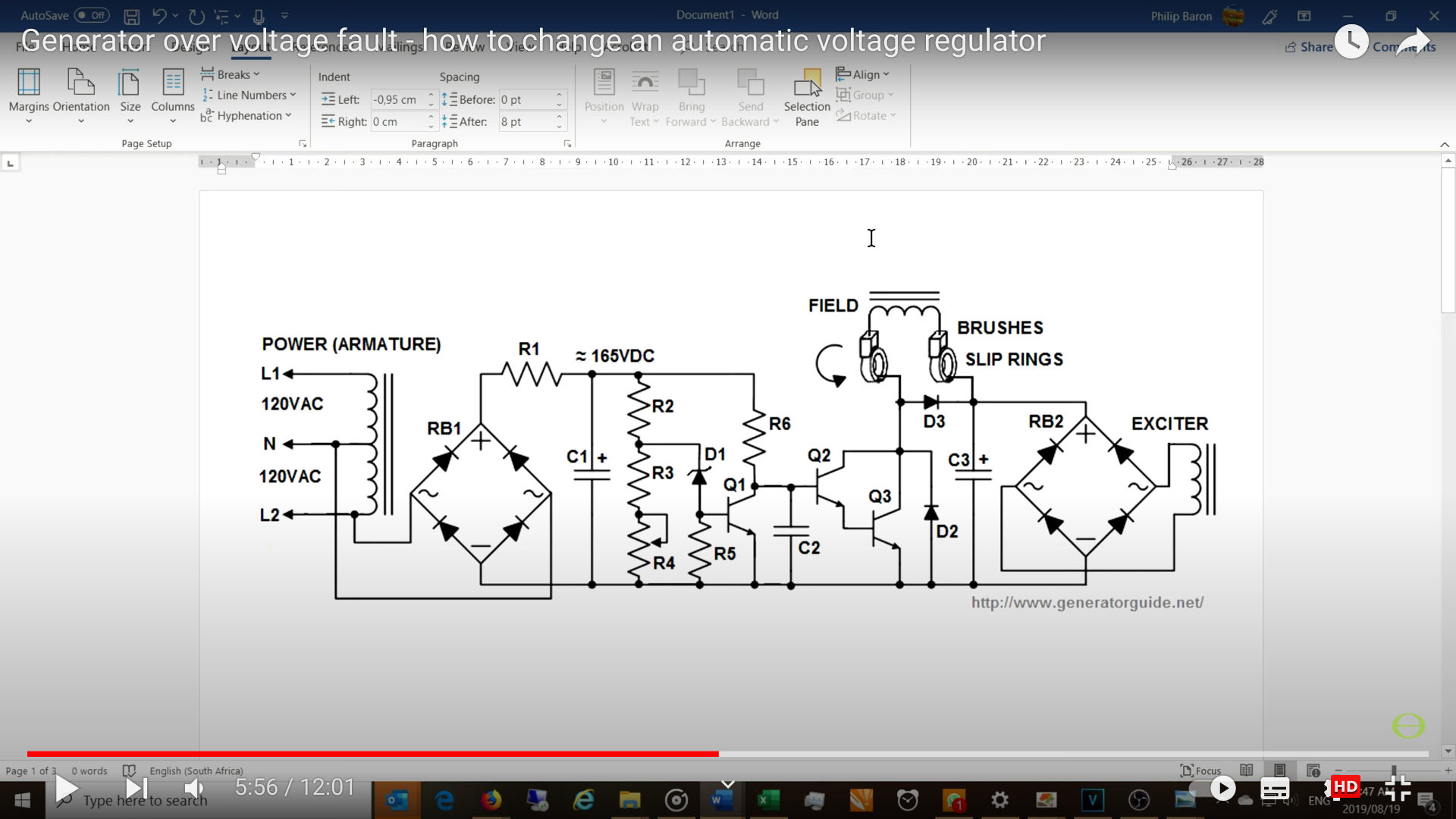Click the Save icon in title bar
This screenshot has height=819, width=1456.
click(131, 15)
